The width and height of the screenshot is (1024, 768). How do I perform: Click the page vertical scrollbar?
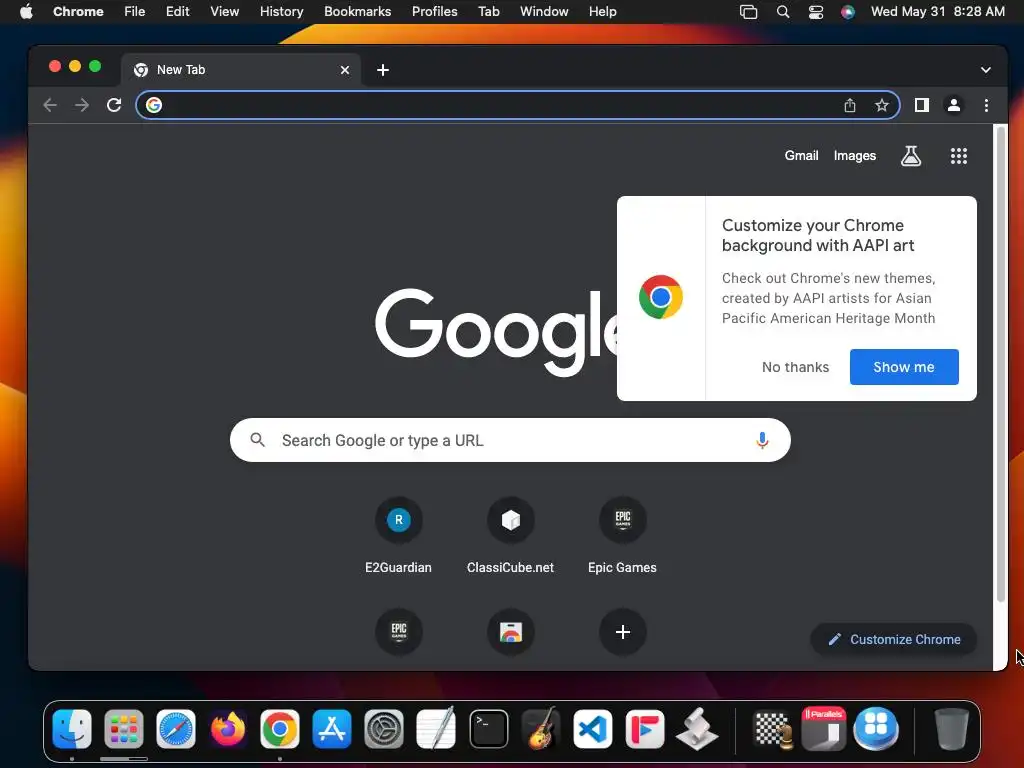(x=1000, y=364)
